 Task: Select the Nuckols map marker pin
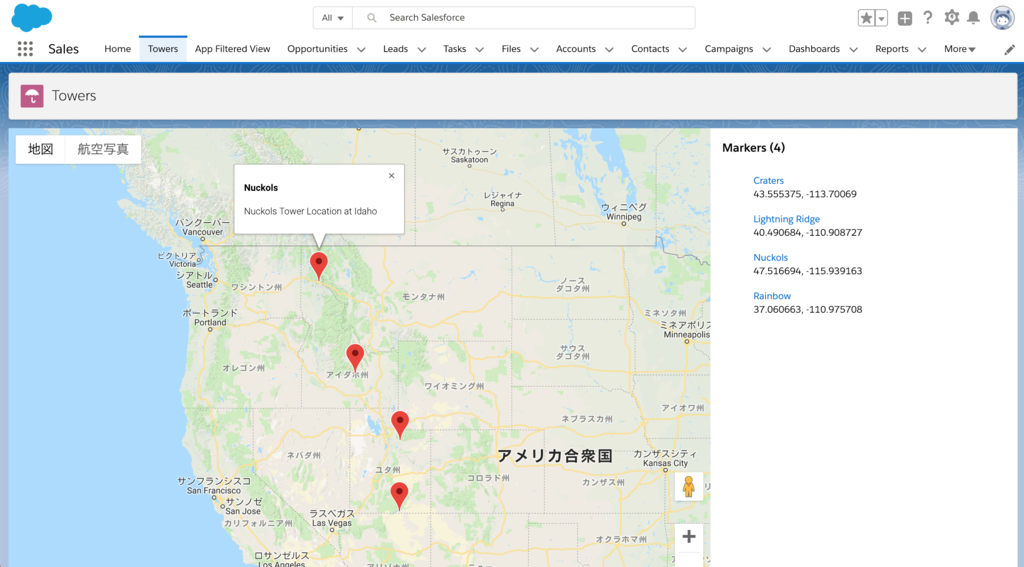tap(319, 266)
